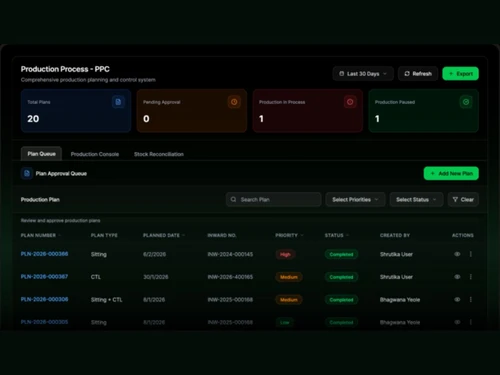Click the Production In Process alert icon
The width and height of the screenshot is (500, 375).
point(350,102)
